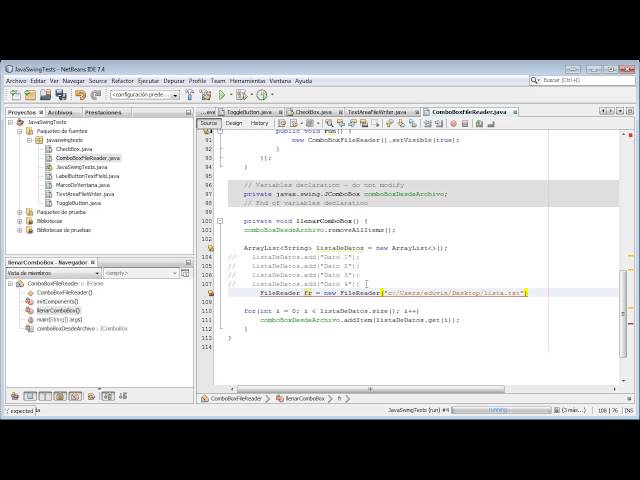Click the hint lightbulb at line 108
The width and height of the screenshot is (640, 480).
click(x=211, y=293)
